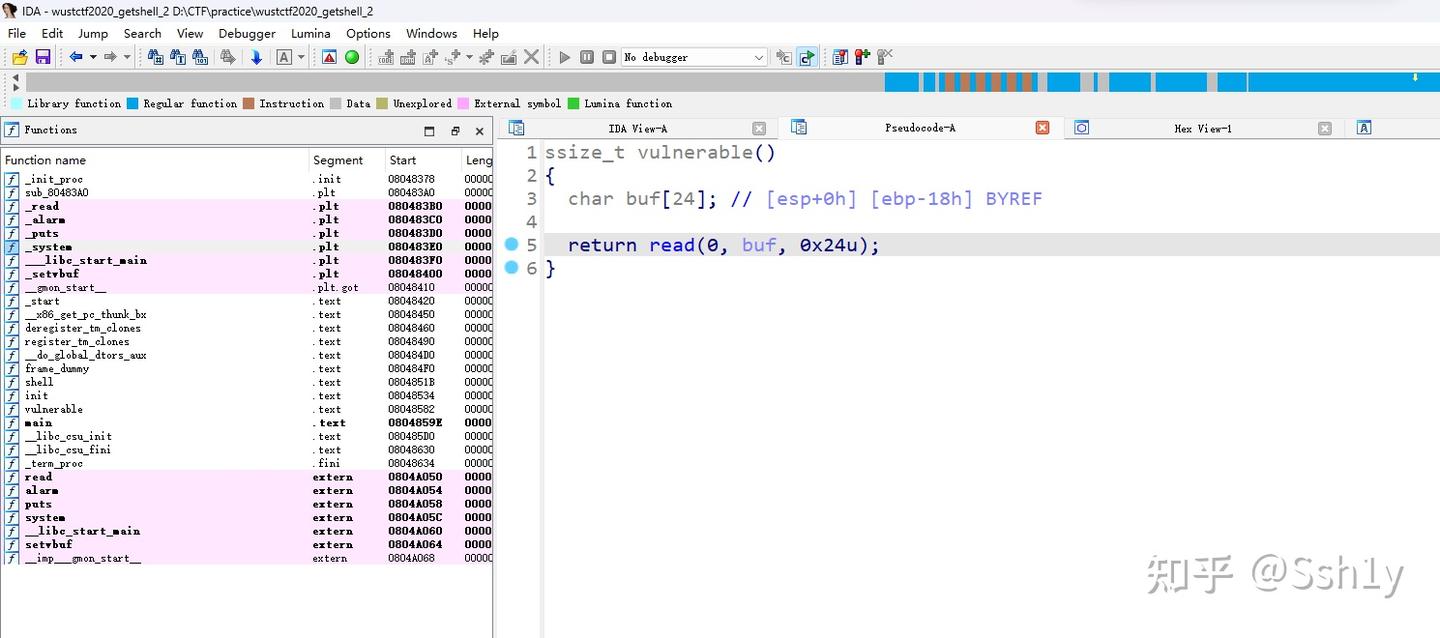Click the Open file toolbar icon
1440x638 pixels.
pyautogui.click(x=20, y=57)
